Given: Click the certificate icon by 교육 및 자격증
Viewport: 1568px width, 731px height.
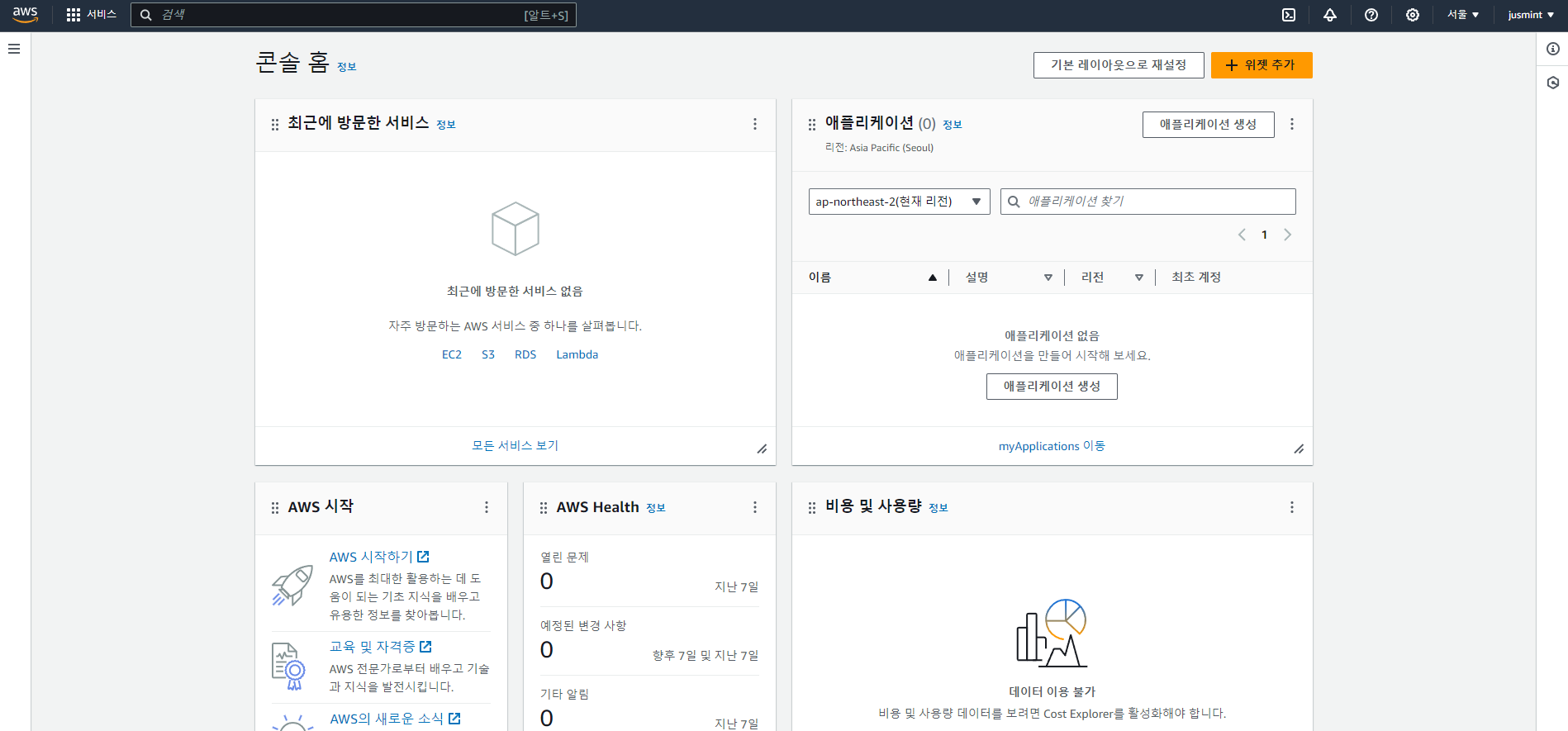Looking at the screenshot, I should click(x=288, y=666).
